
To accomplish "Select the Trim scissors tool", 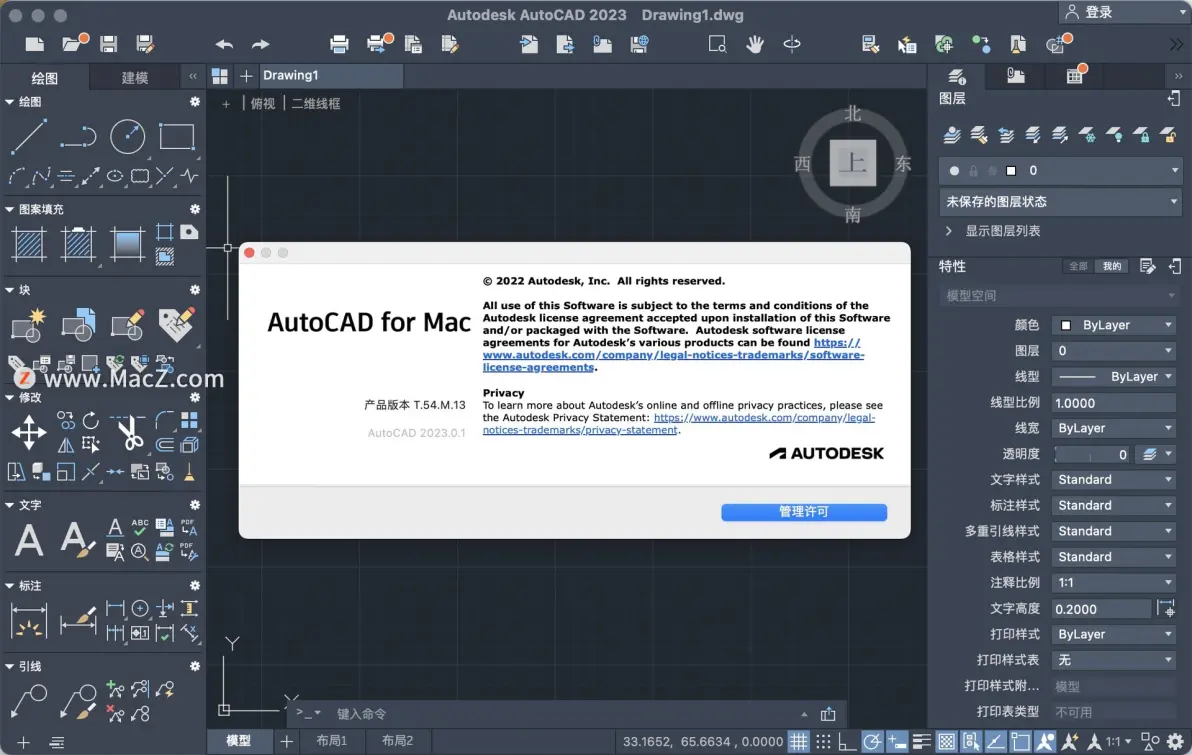I will point(128,432).
